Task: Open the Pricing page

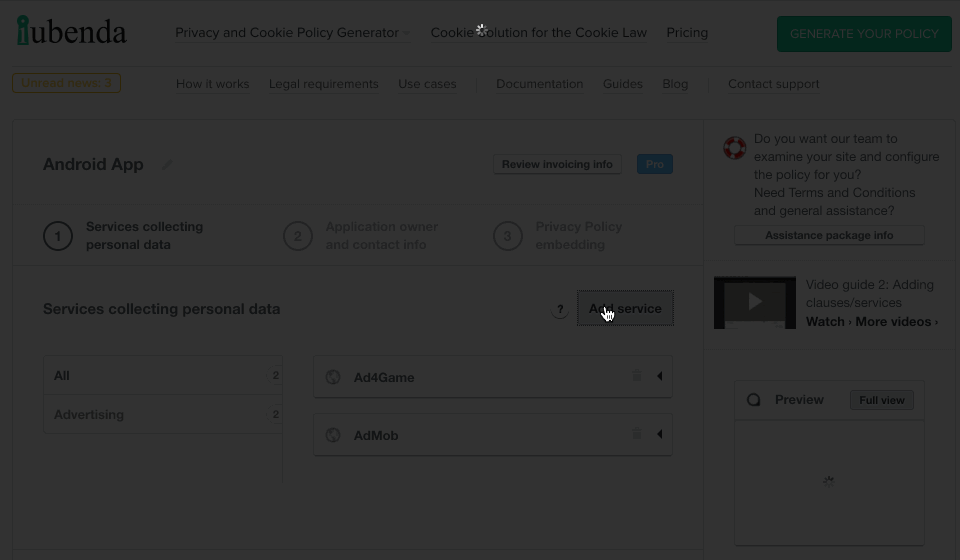Action: click(x=687, y=33)
